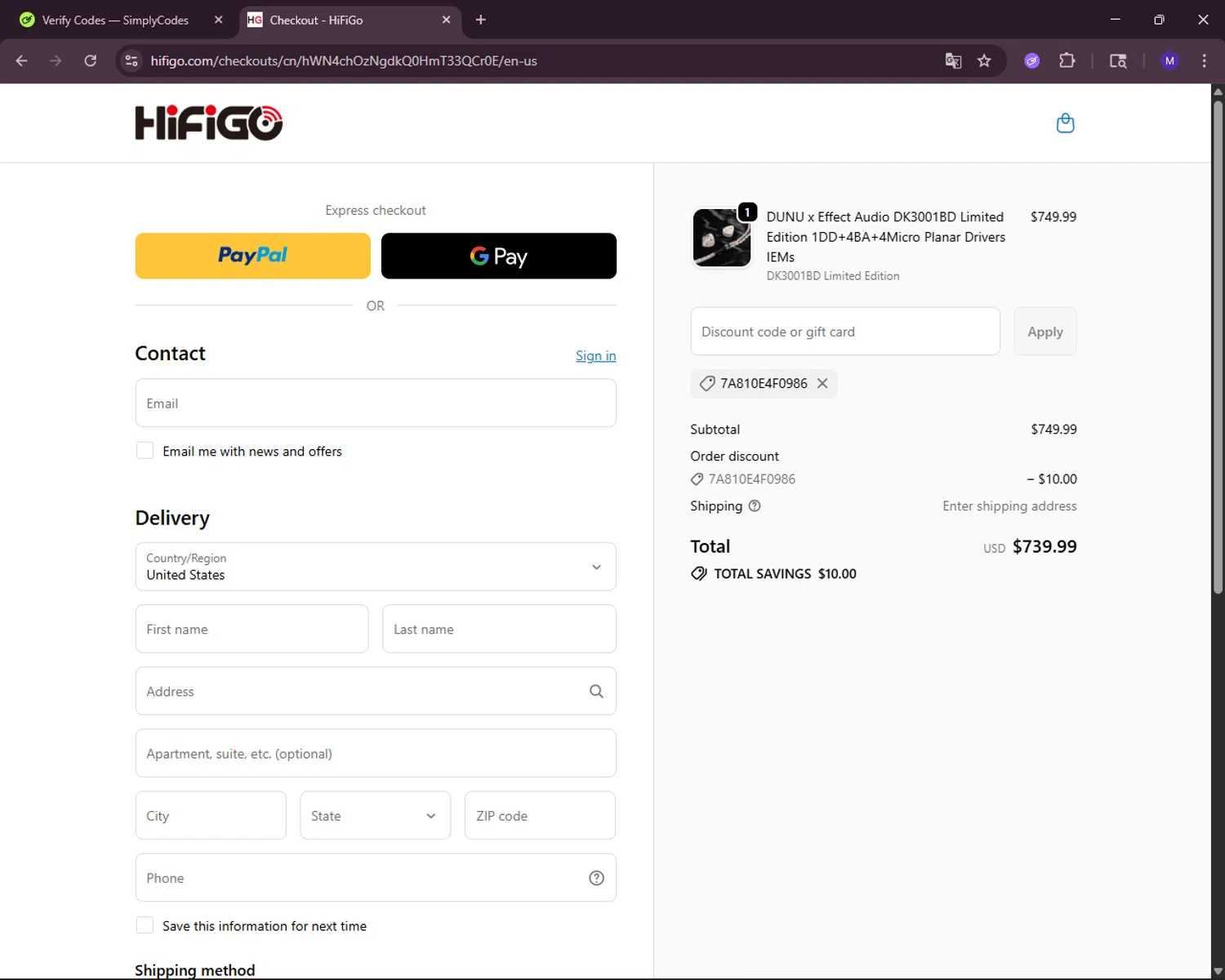
Task: Click the browser forward arrow
Action: point(56,60)
